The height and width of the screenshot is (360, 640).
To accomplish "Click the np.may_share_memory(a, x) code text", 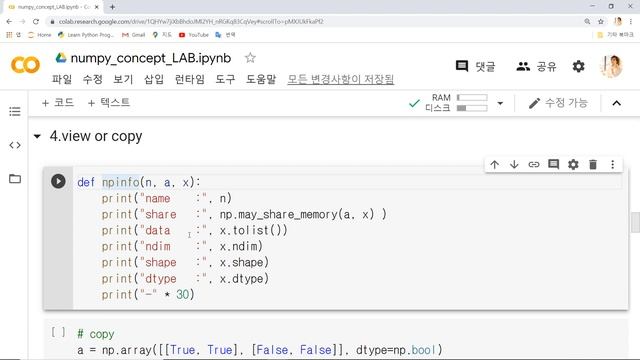I will pyautogui.click(x=297, y=214).
